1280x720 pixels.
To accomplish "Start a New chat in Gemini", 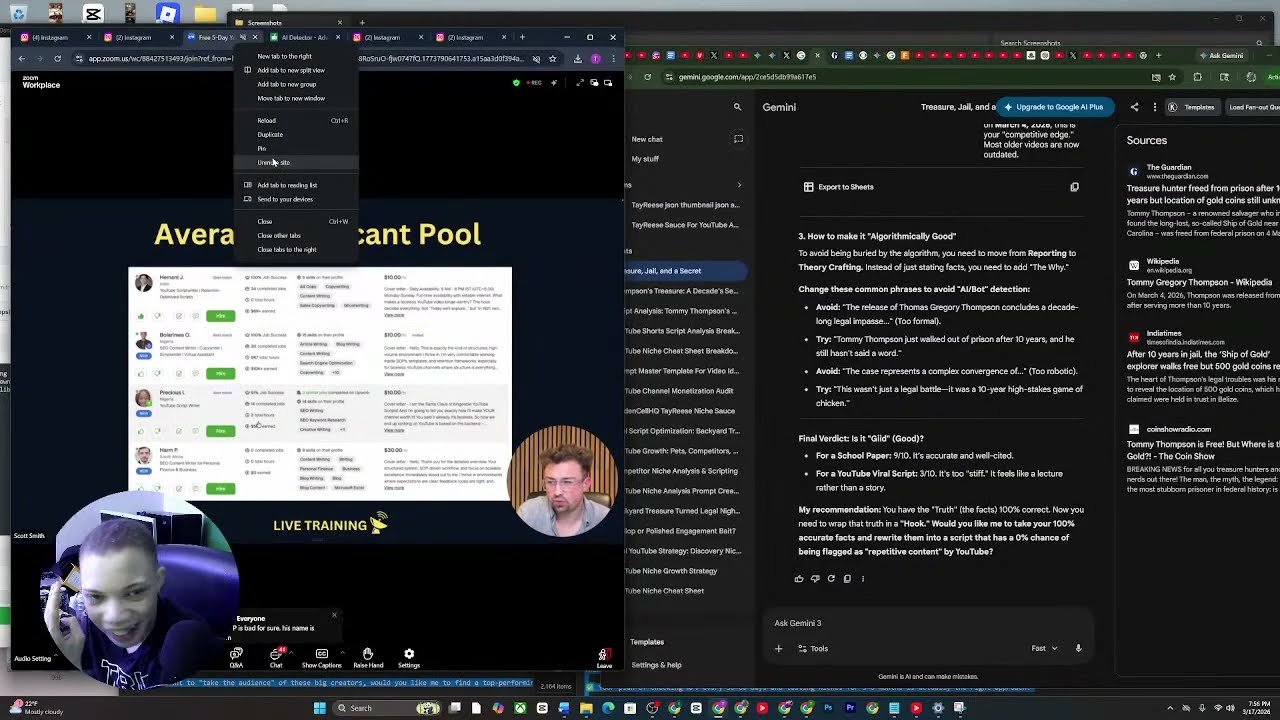I will coord(647,139).
